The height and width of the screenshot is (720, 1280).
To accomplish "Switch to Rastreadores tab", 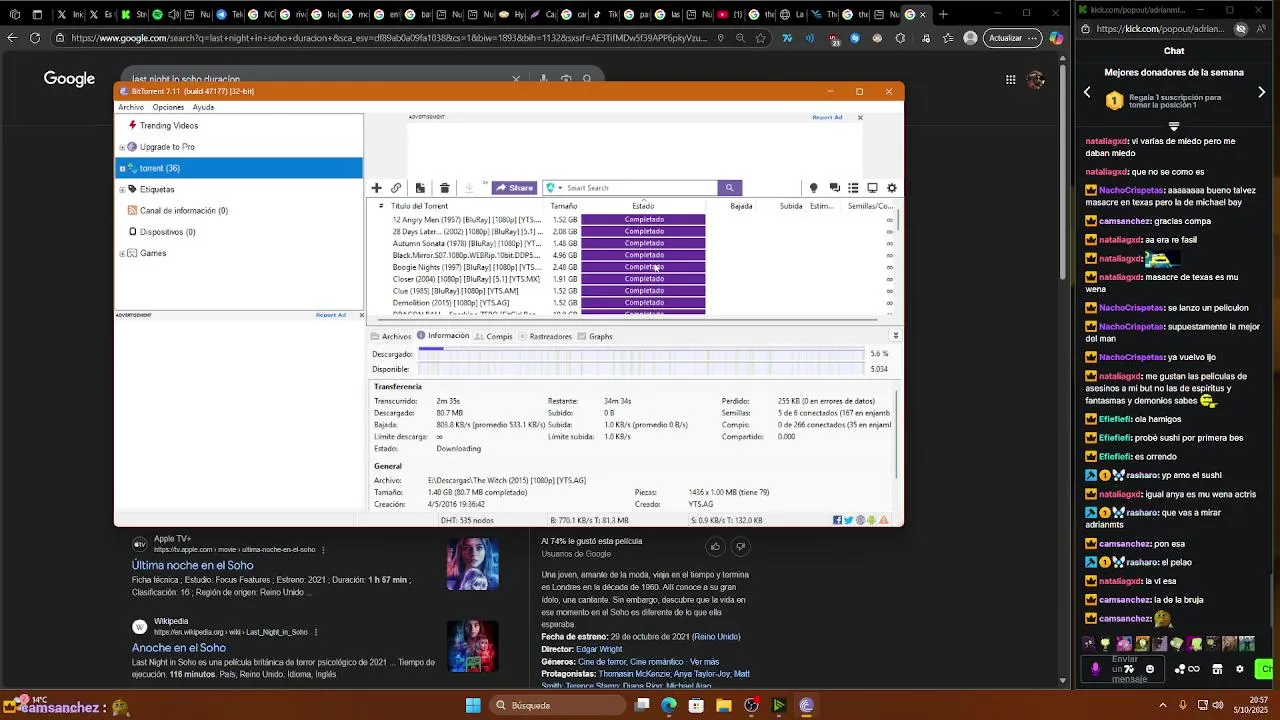I will [x=545, y=336].
